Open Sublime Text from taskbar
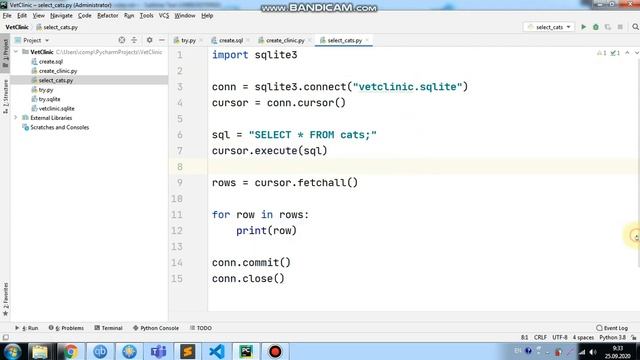The width and height of the screenshot is (640, 360). 188,351
